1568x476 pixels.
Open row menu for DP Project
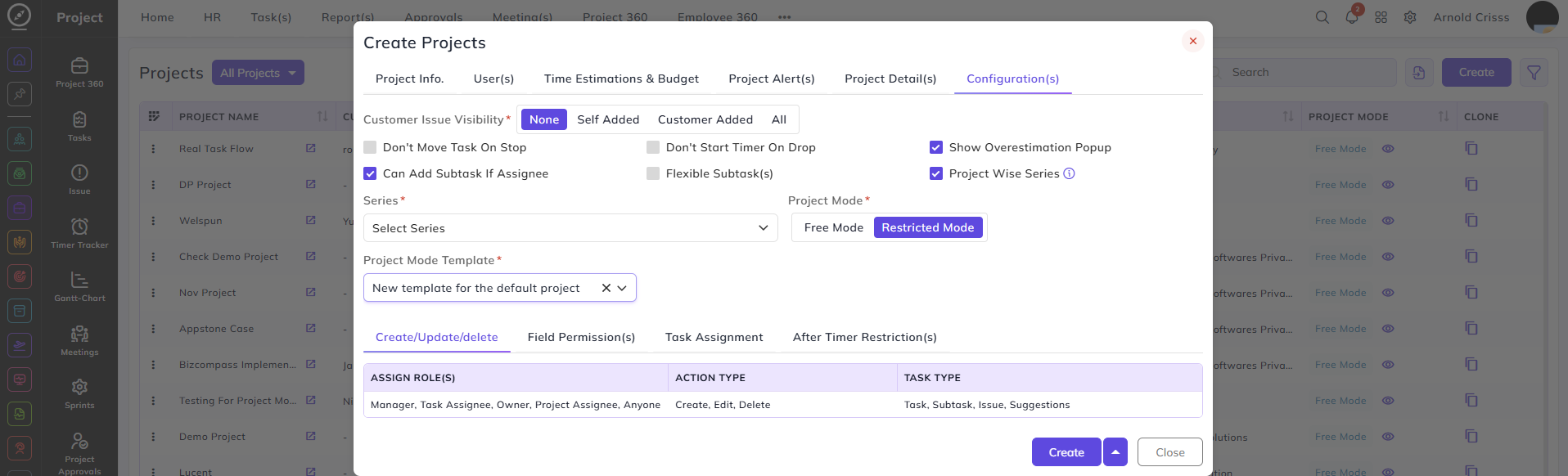(x=153, y=185)
